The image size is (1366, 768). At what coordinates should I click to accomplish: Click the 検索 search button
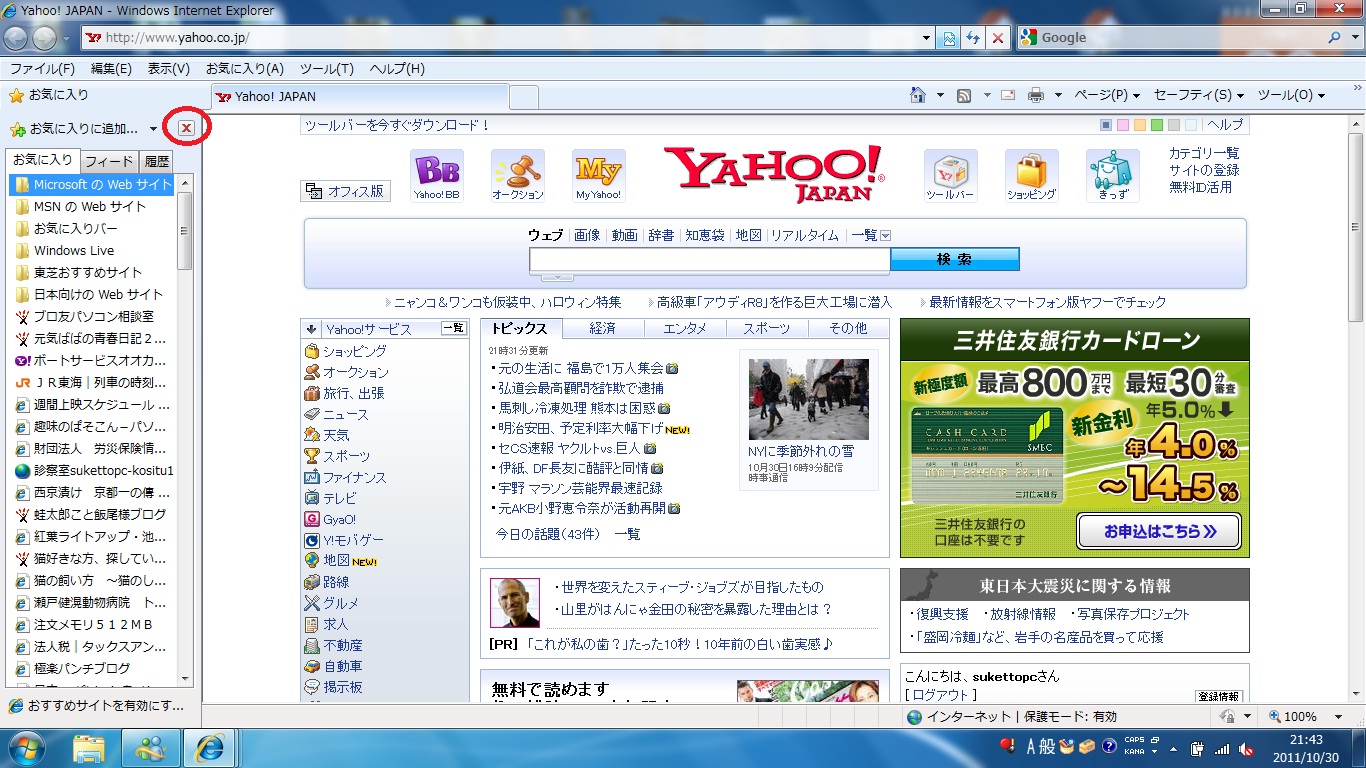(954, 259)
